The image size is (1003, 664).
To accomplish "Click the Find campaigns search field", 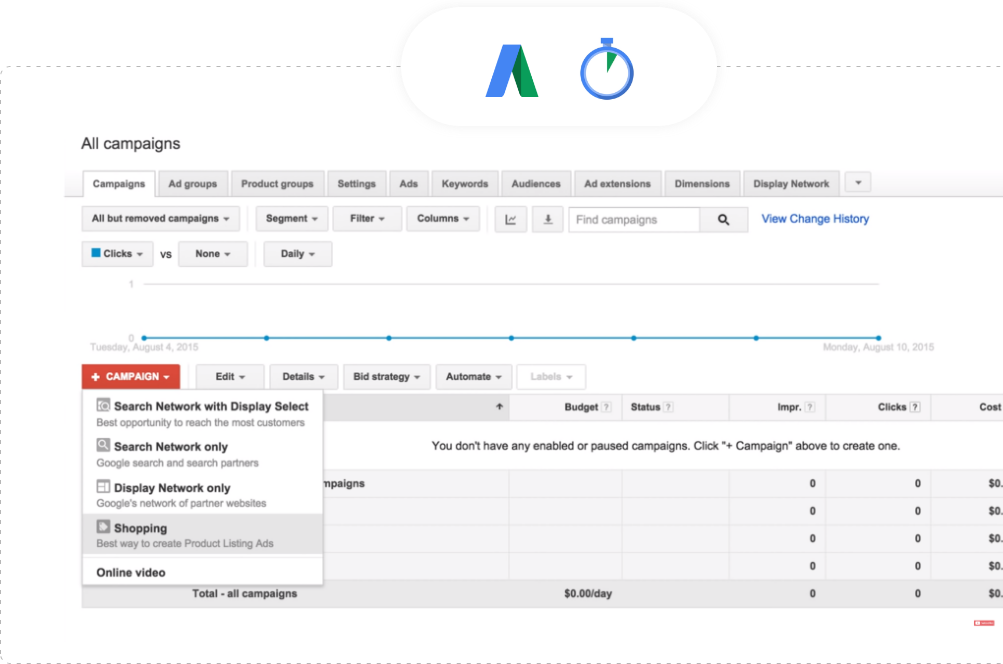I will tap(634, 219).
